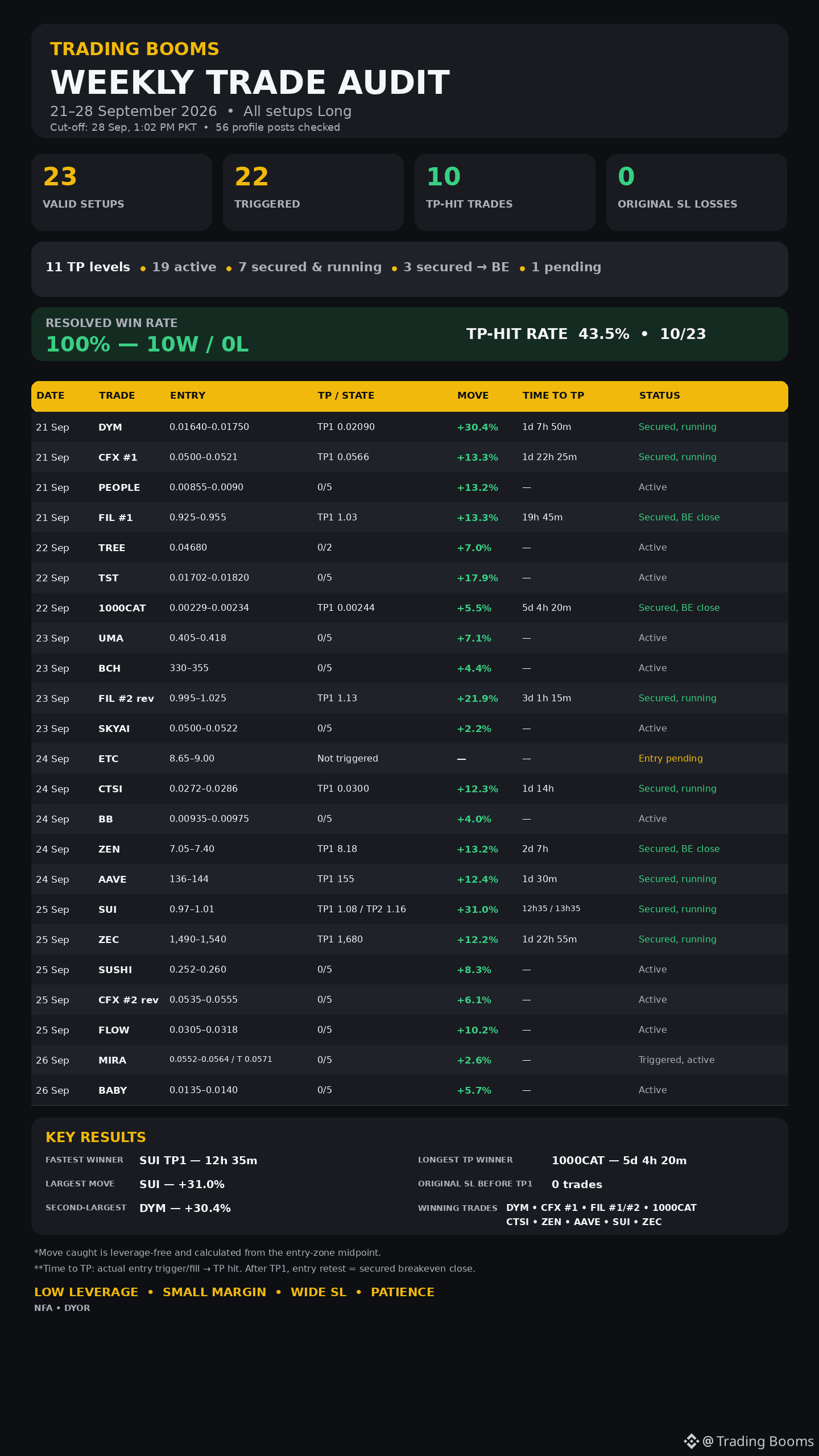Click the TRADING BOOMS title text

click(134, 49)
